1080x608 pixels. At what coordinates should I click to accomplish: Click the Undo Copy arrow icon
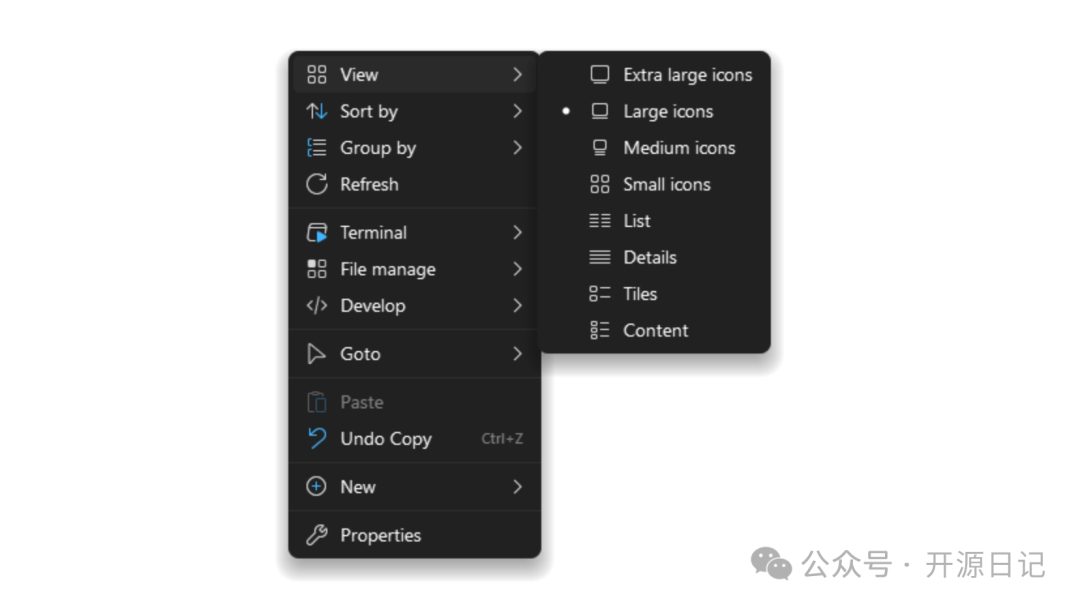coord(317,438)
